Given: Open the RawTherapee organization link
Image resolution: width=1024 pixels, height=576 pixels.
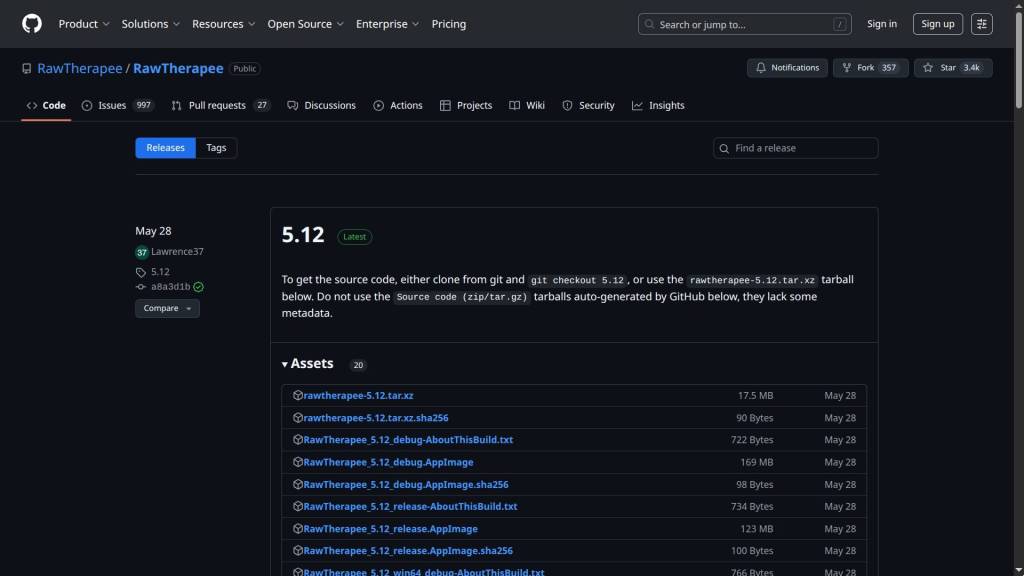Looking at the screenshot, I should 80,69.
